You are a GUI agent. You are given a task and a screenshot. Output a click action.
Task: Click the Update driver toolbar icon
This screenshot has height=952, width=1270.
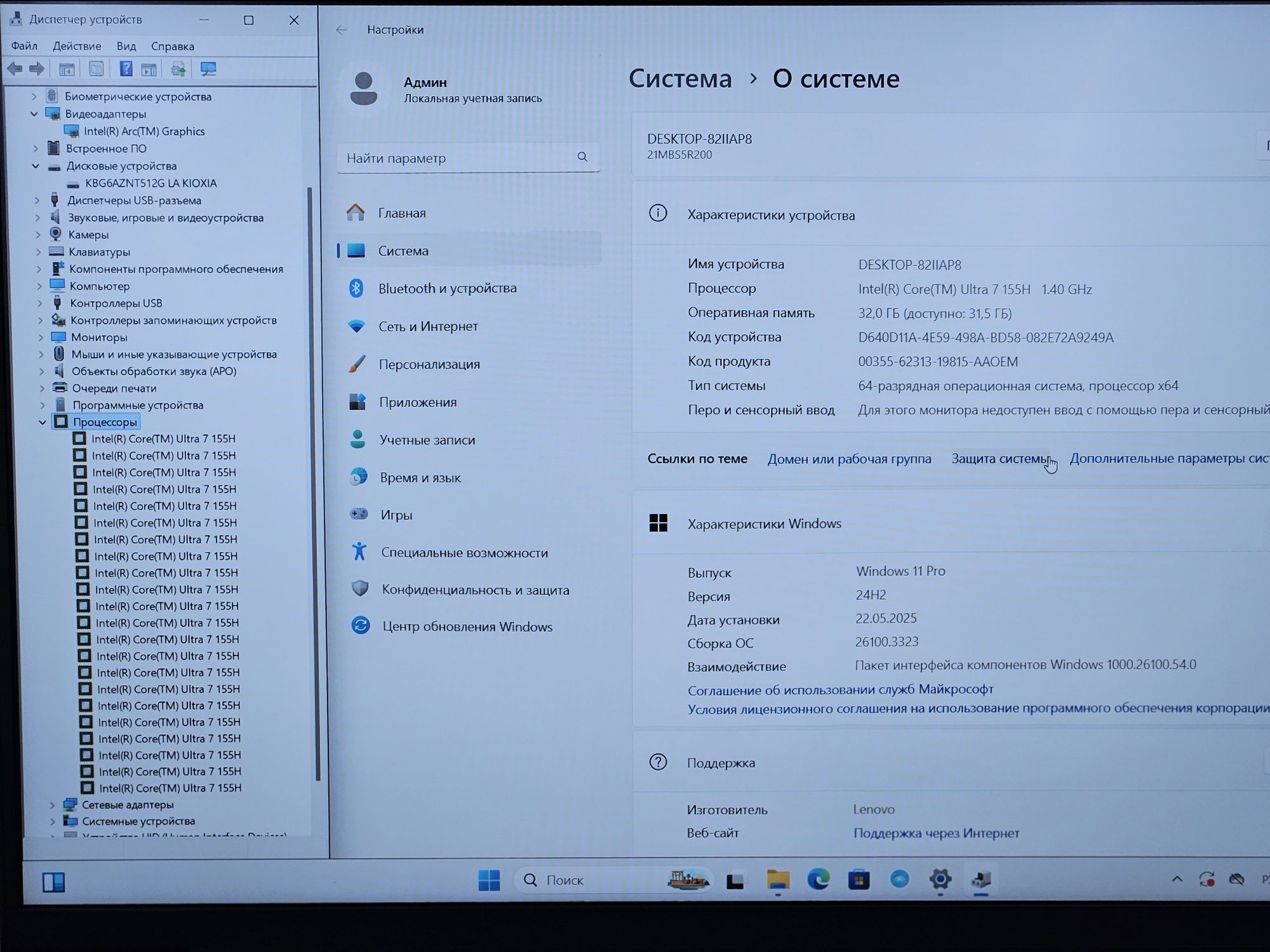[x=178, y=69]
